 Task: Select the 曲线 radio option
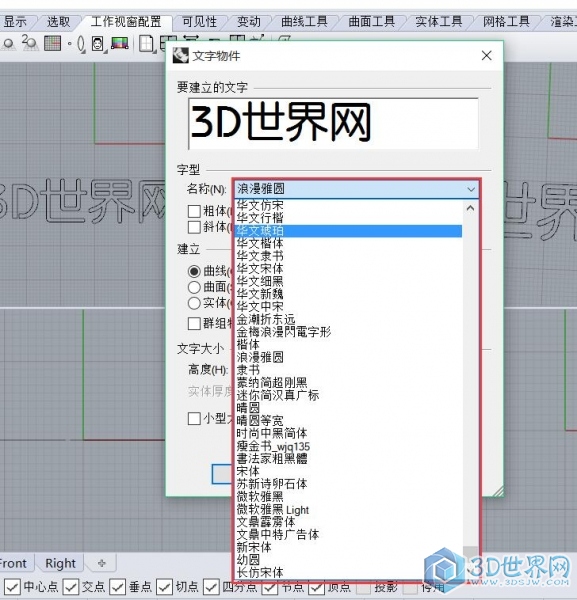194,271
